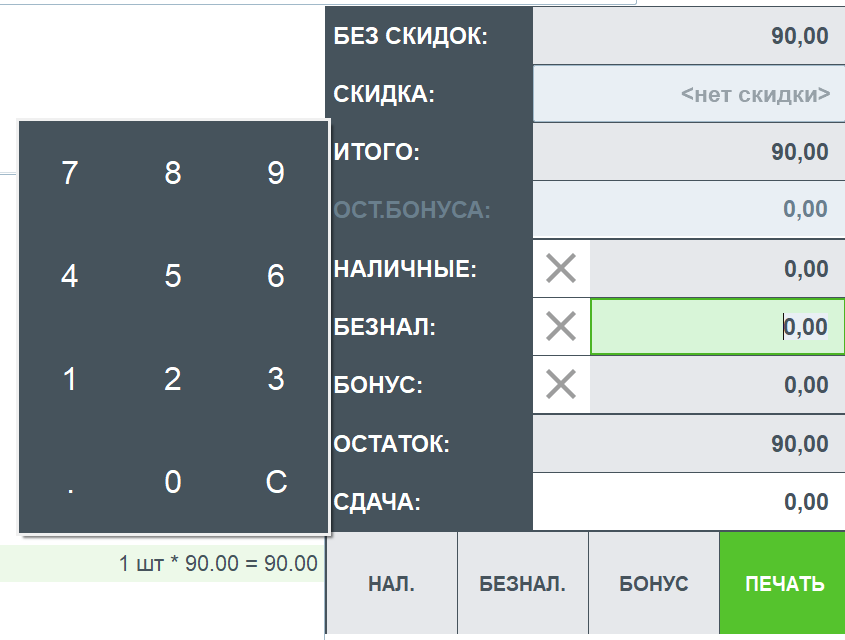The image size is (845, 640).
Task: Click the БОНУС amount input field
Action: [x=717, y=384]
